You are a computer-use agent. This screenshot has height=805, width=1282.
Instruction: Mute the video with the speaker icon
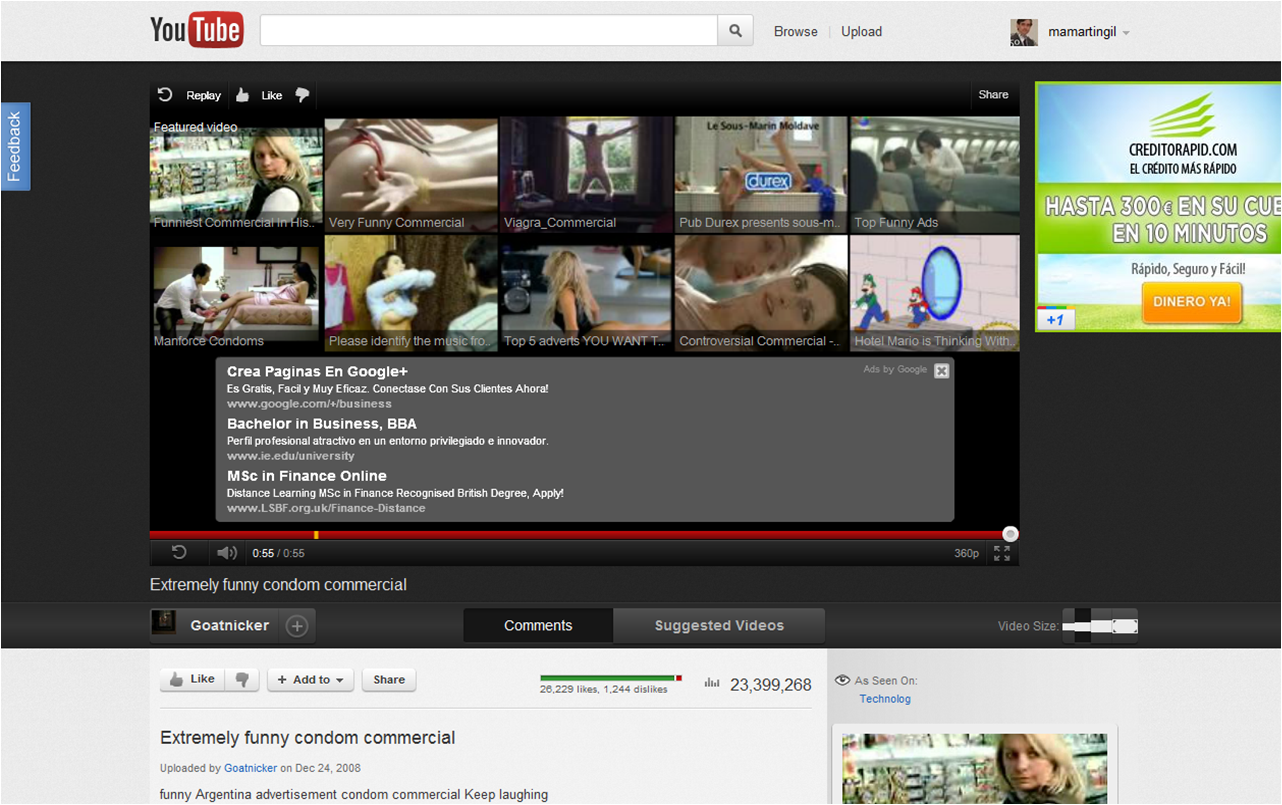point(227,553)
